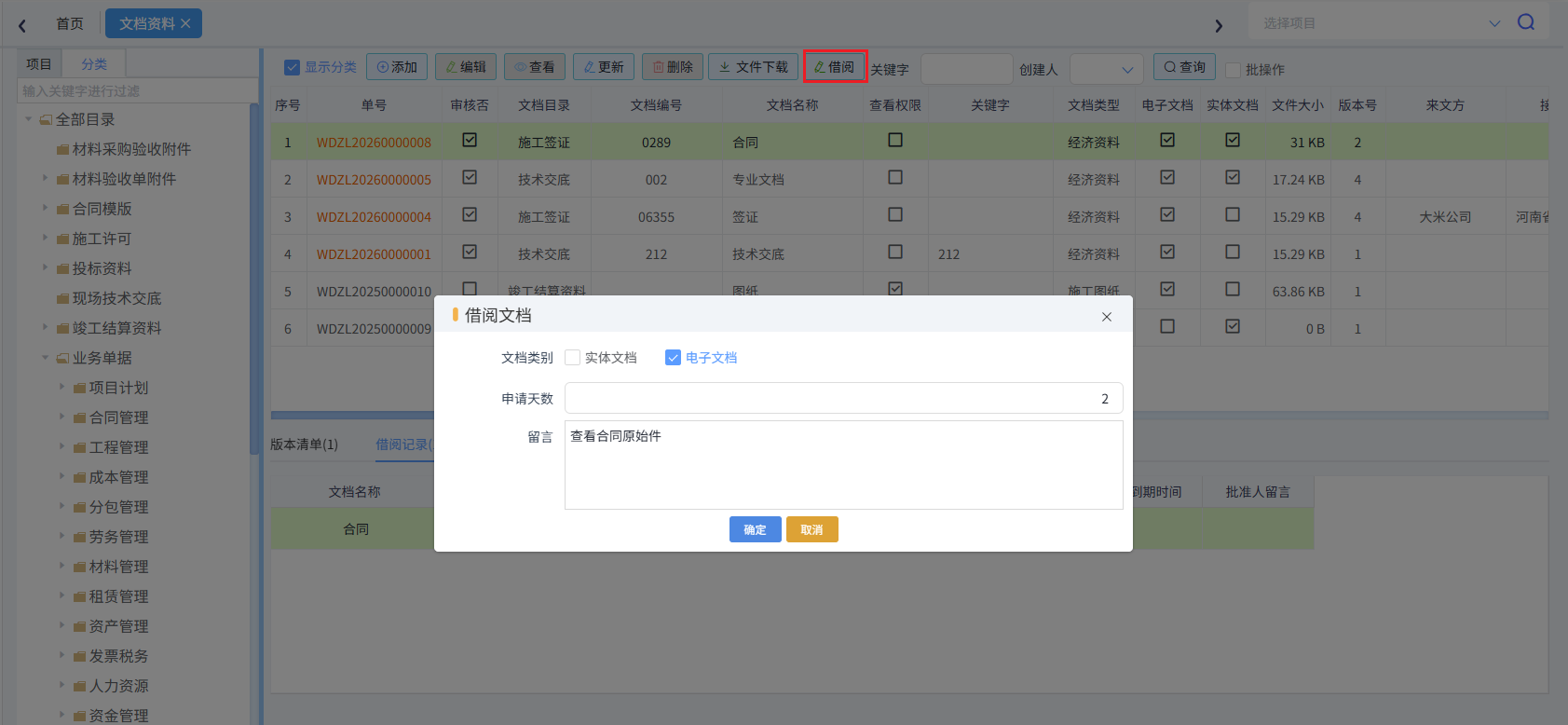Open the 选择项目 dropdown
The height and width of the screenshot is (725, 1568).
click(x=1381, y=23)
